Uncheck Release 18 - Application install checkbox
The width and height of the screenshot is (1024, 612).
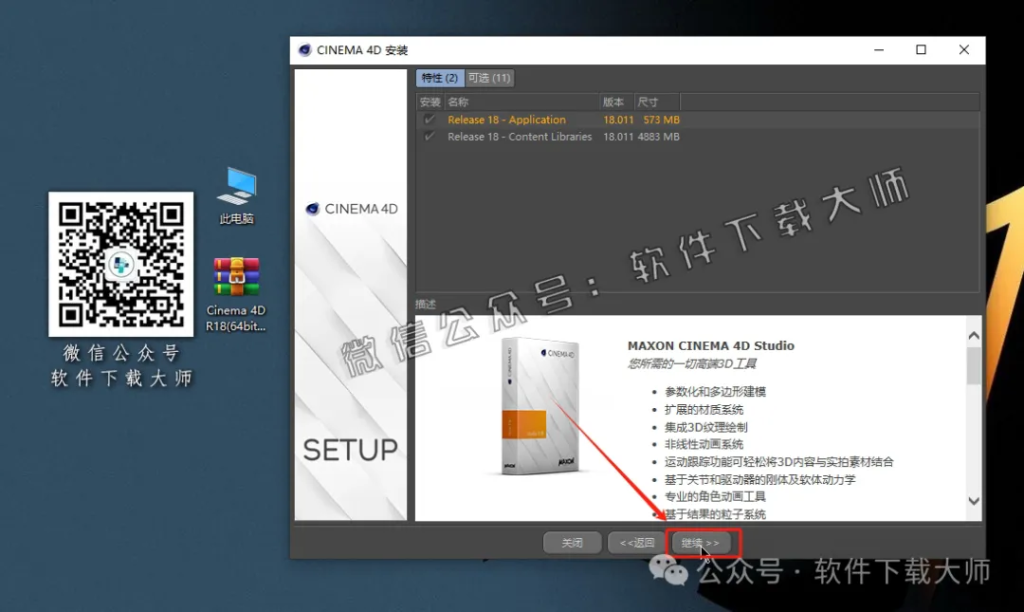click(x=428, y=118)
